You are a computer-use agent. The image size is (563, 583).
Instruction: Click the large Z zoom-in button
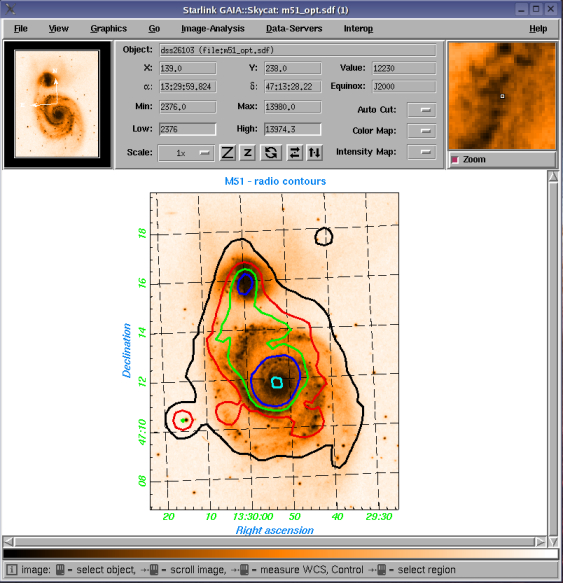click(227, 152)
